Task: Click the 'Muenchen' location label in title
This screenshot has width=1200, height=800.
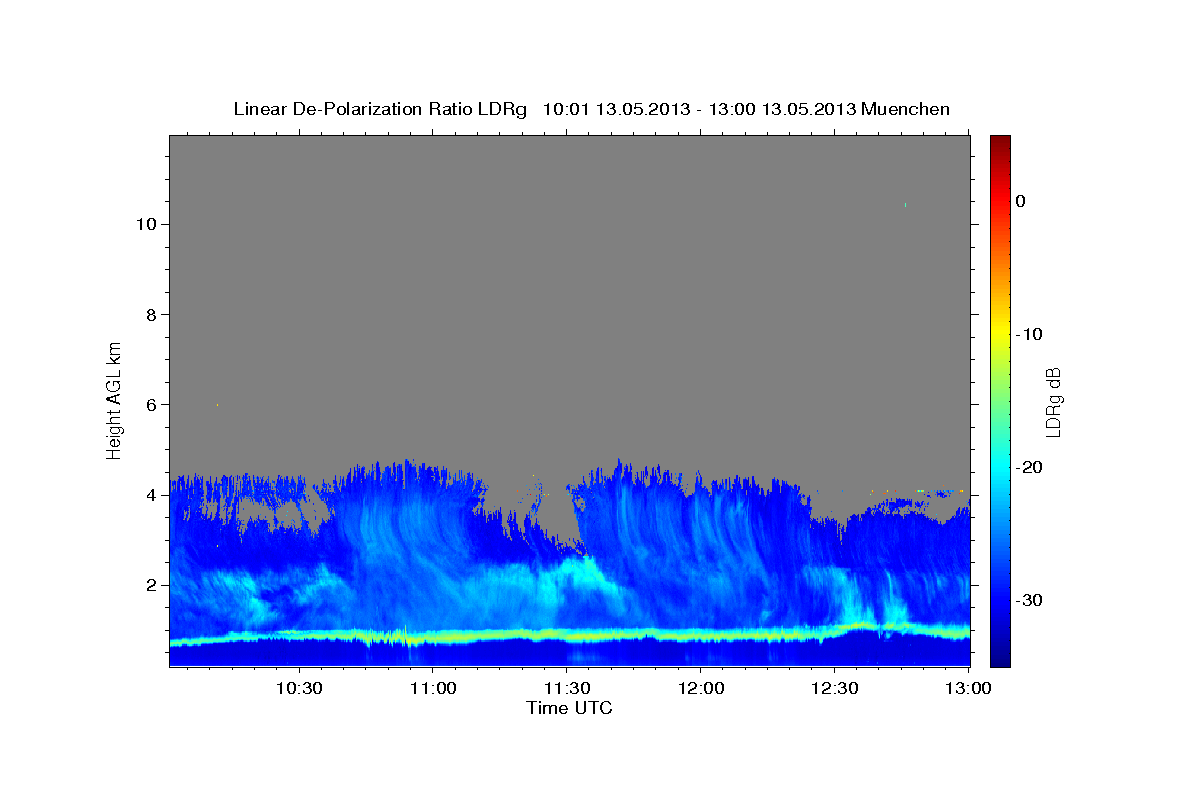Action: coord(907,109)
